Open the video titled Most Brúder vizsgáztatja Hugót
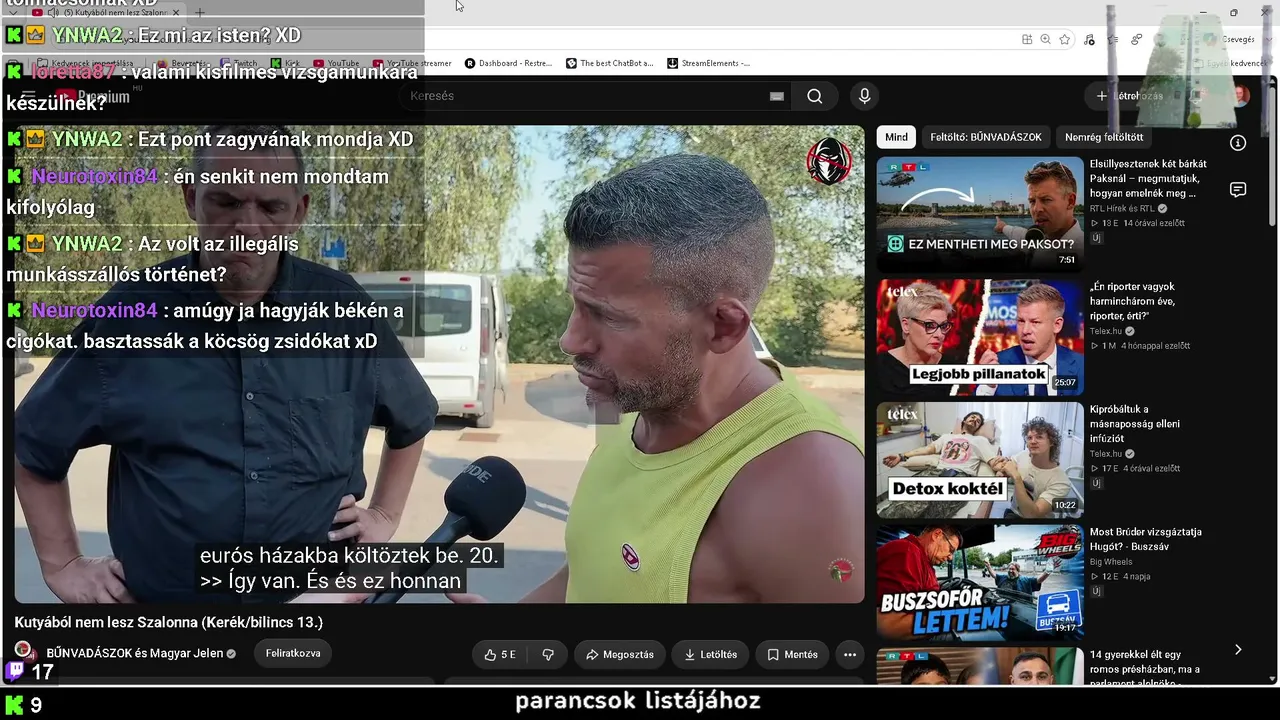This screenshot has height=720, width=1280. pos(1146,539)
